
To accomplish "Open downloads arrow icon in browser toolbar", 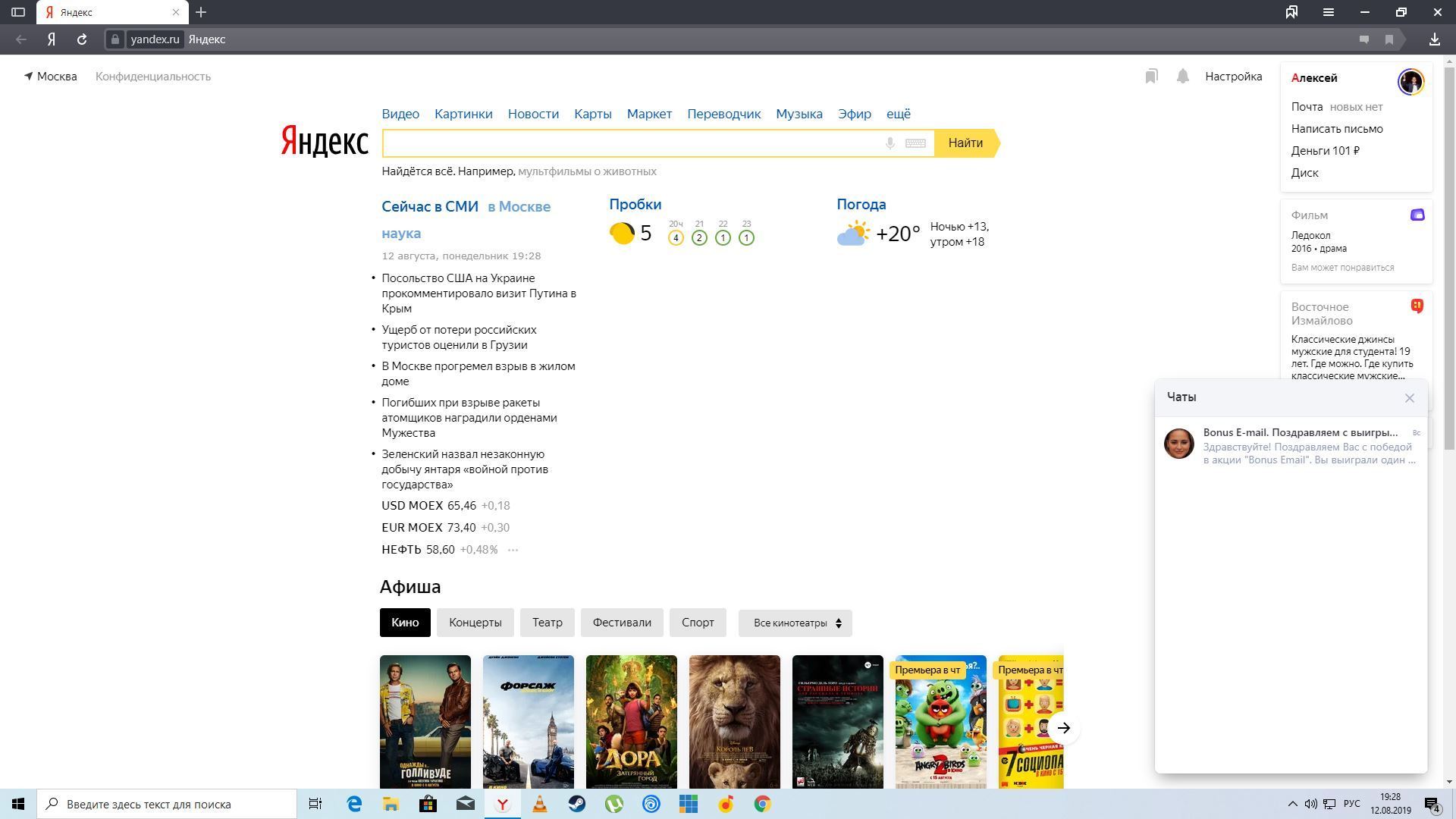I will [x=1434, y=39].
